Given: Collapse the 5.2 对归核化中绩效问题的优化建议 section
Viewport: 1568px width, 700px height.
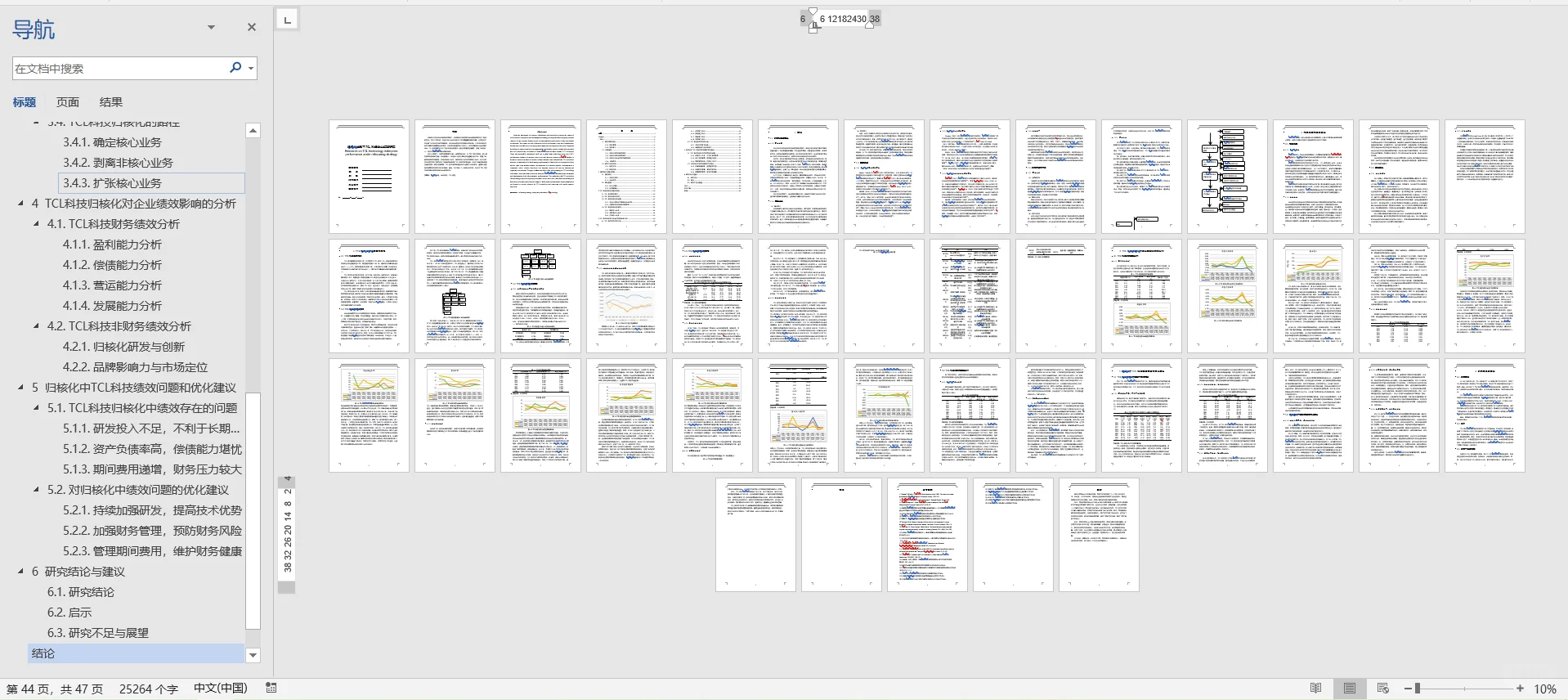Looking at the screenshot, I should tap(36, 490).
